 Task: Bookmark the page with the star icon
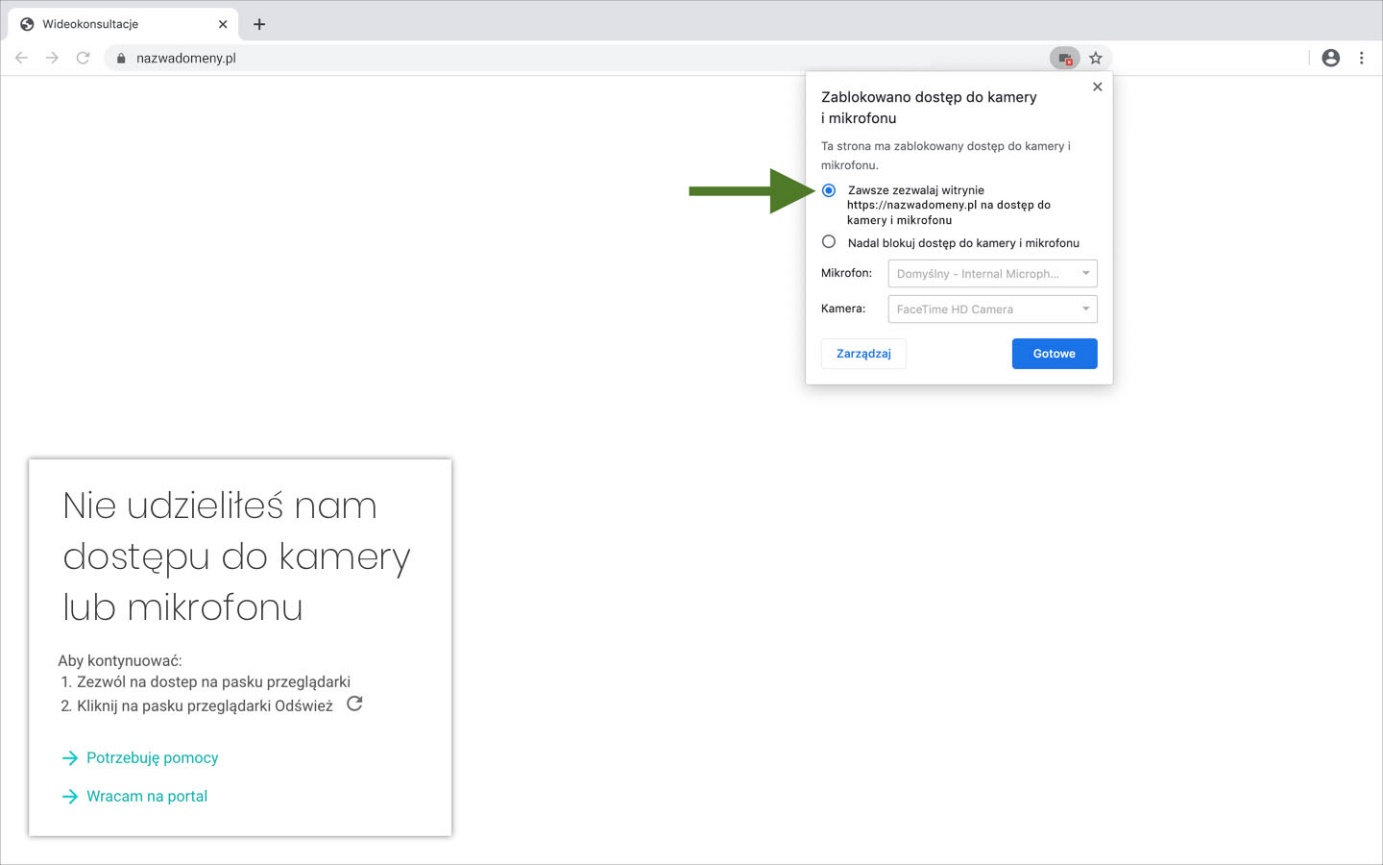[x=1095, y=58]
